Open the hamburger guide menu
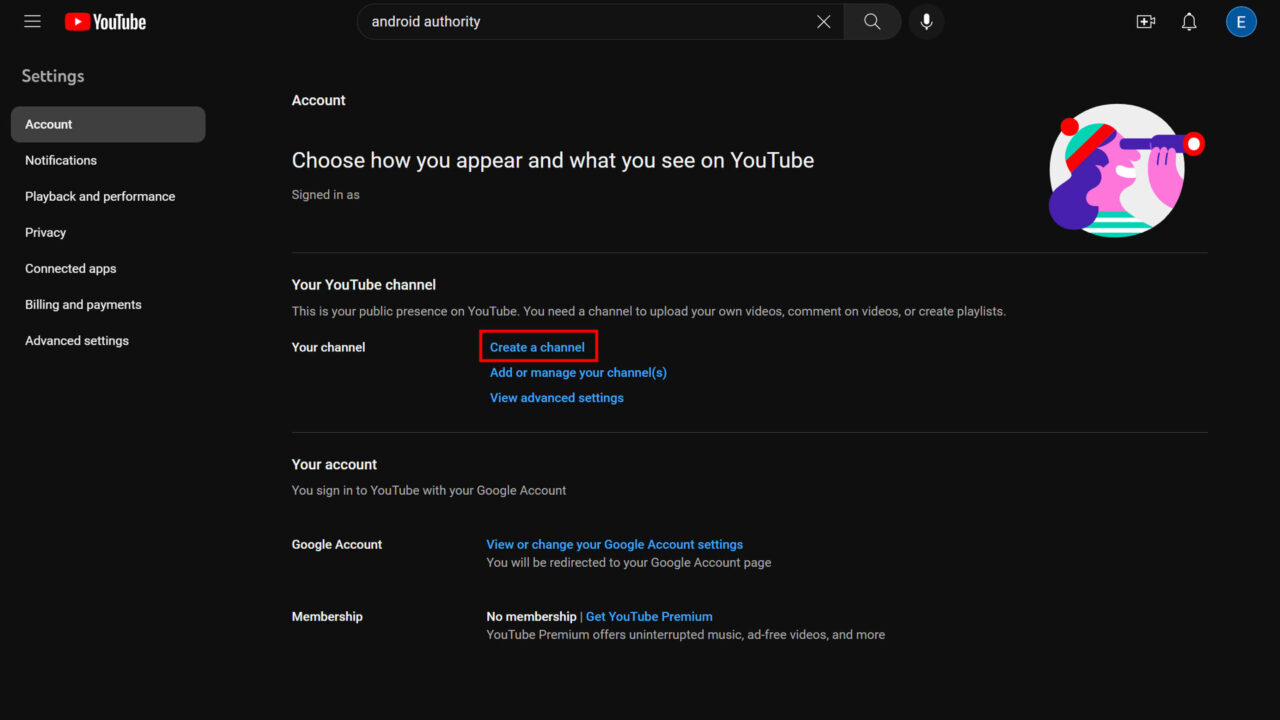This screenshot has height=720, width=1280. click(33, 21)
